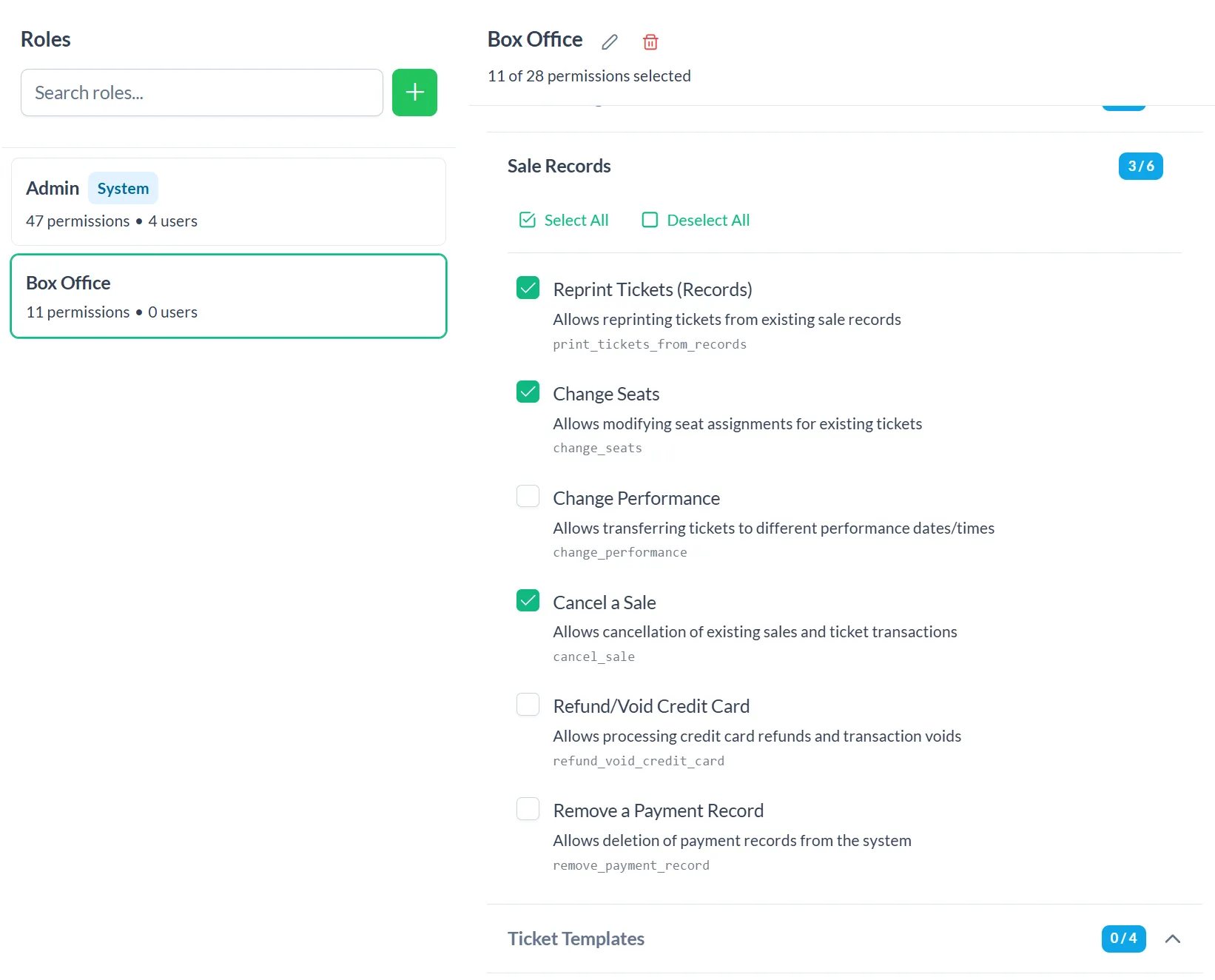Image resolution: width=1215 pixels, height=980 pixels.
Task: Enable the Change Performance permission
Action: click(x=528, y=496)
